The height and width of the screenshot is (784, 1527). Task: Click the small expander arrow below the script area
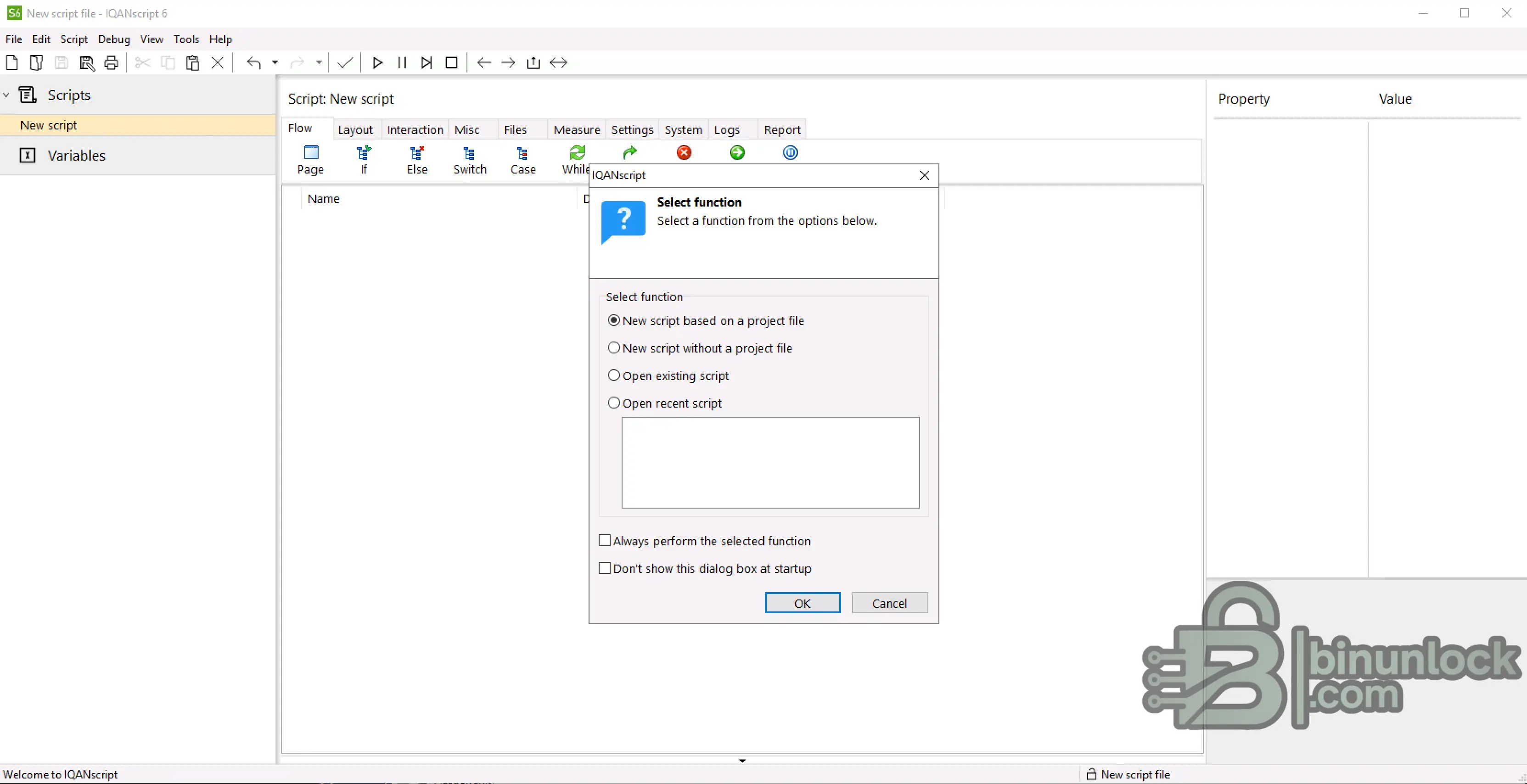[742, 760]
